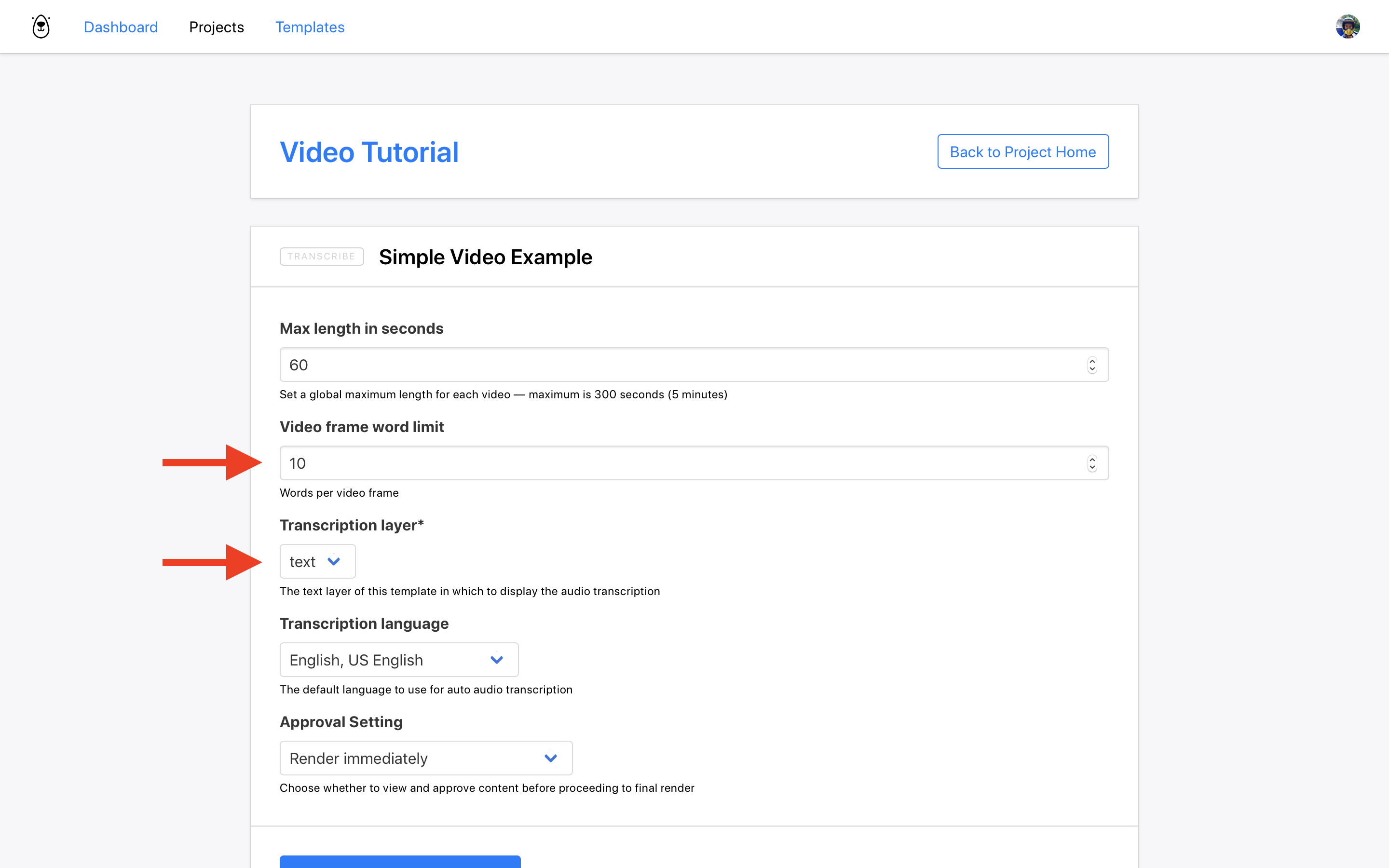The width and height of the screenshot is (1389, 868).
Task: Click the Max length in seconds label
Action: click(361, 328)
